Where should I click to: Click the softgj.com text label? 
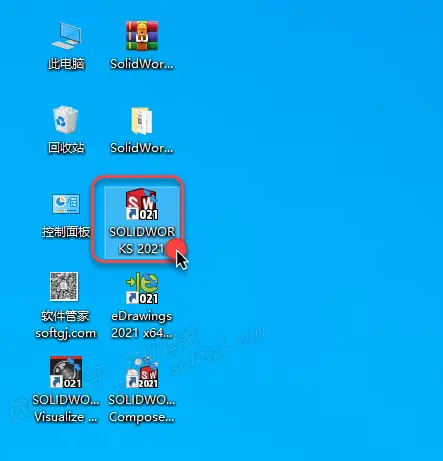[66, 333]
